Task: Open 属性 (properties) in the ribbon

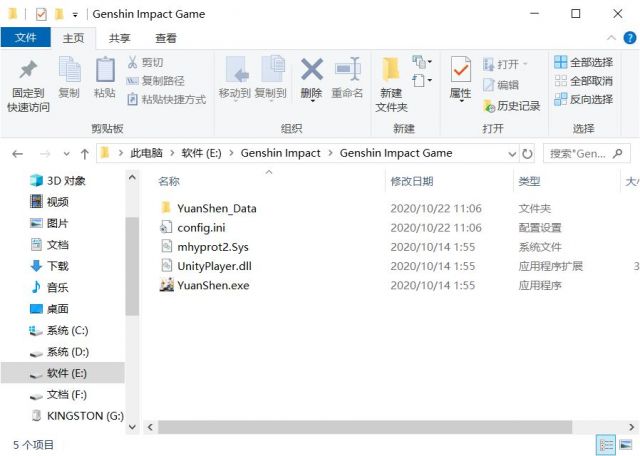Action: tap(460, 70)
